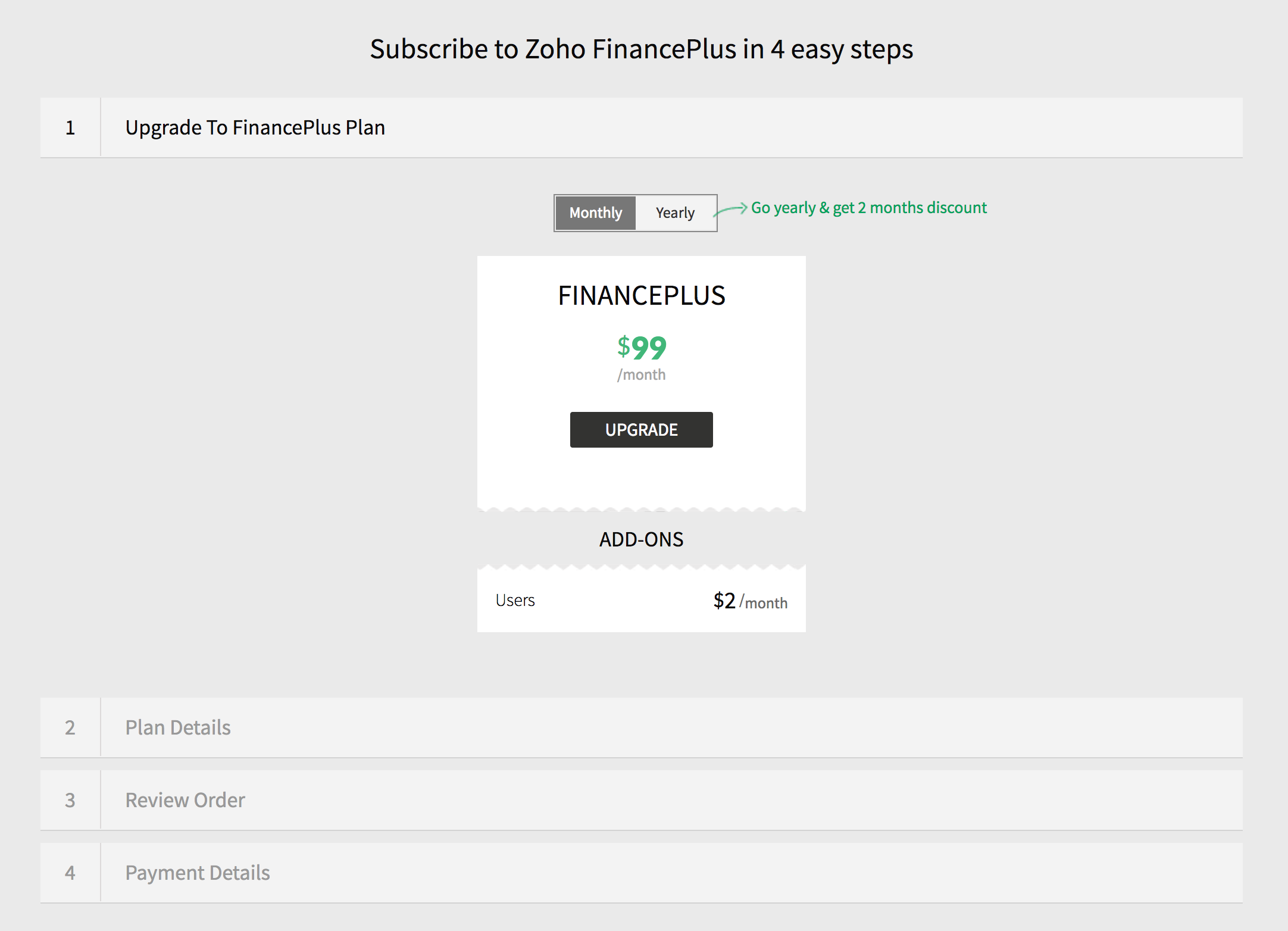Click the step number 2 badge

(x=70, y=727)
